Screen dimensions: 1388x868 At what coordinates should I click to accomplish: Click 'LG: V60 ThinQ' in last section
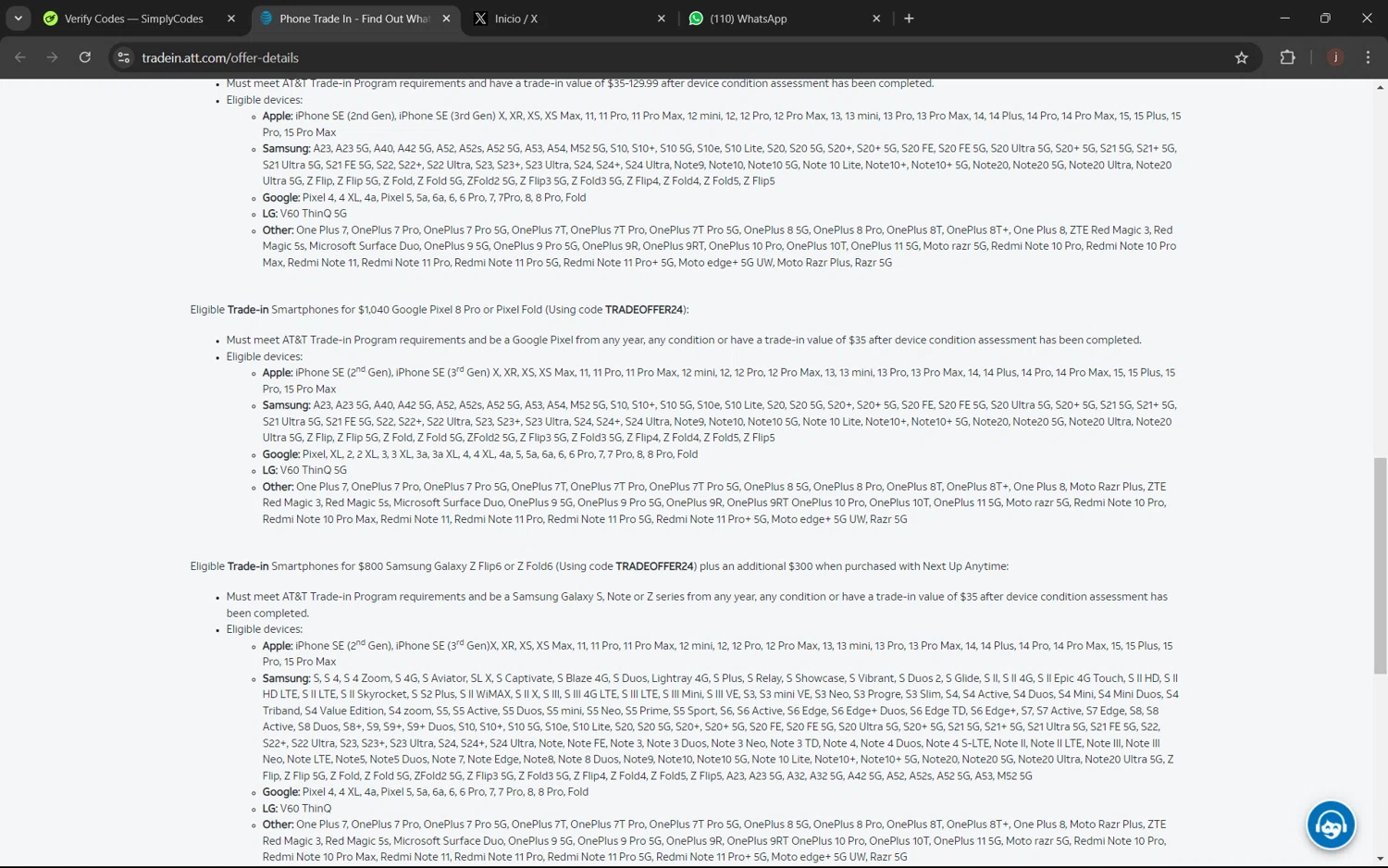point(296,809)
